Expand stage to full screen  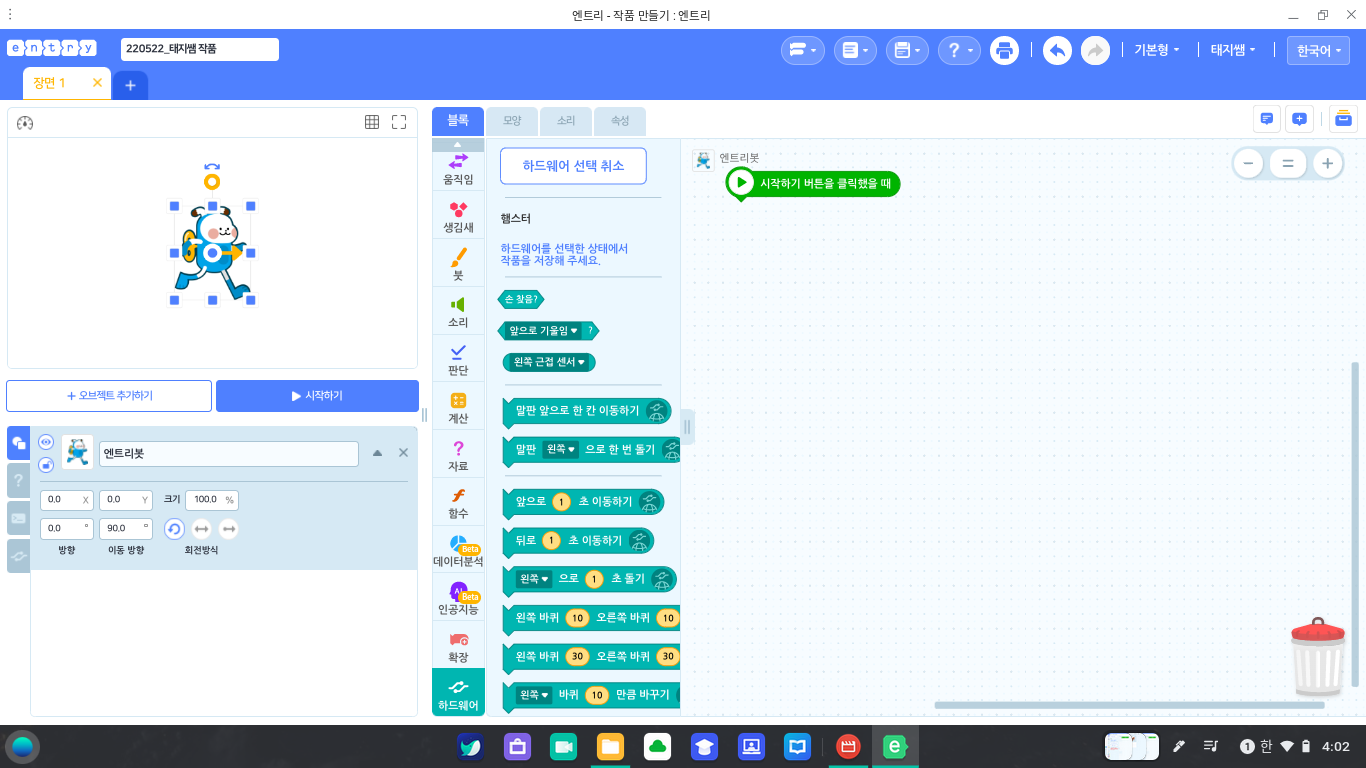[x=399, y=122]
